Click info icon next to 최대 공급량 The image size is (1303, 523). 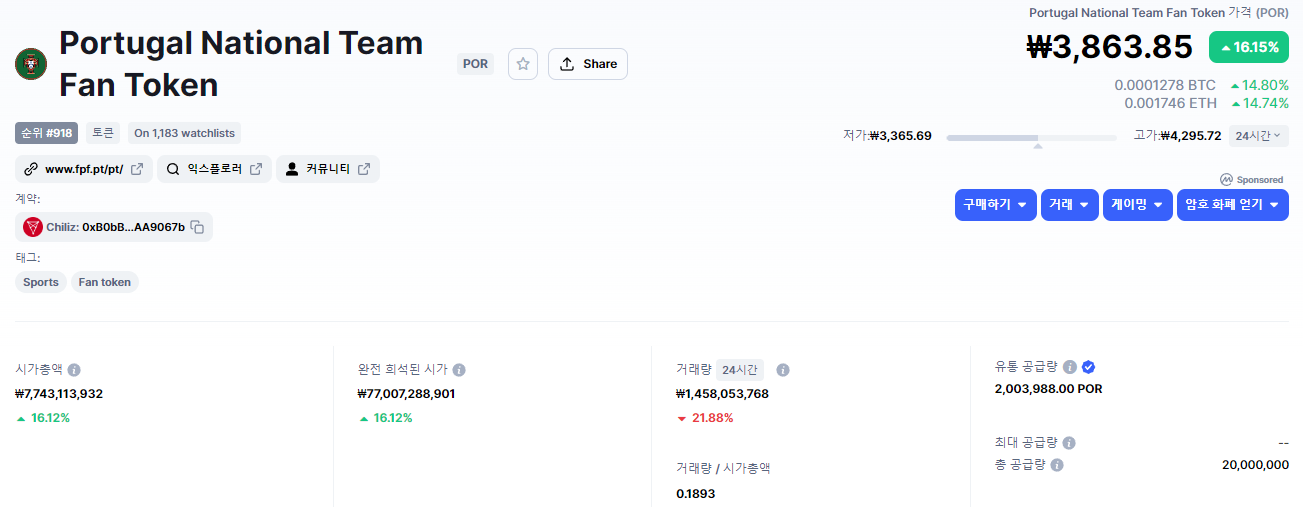tap(1069, 442)
